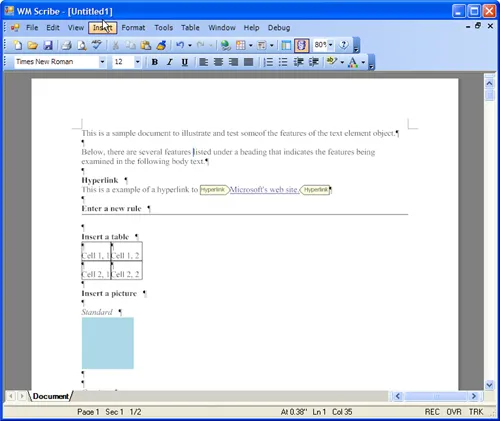
Task: Apply bulleted list formatting
Action: (283, 62)
